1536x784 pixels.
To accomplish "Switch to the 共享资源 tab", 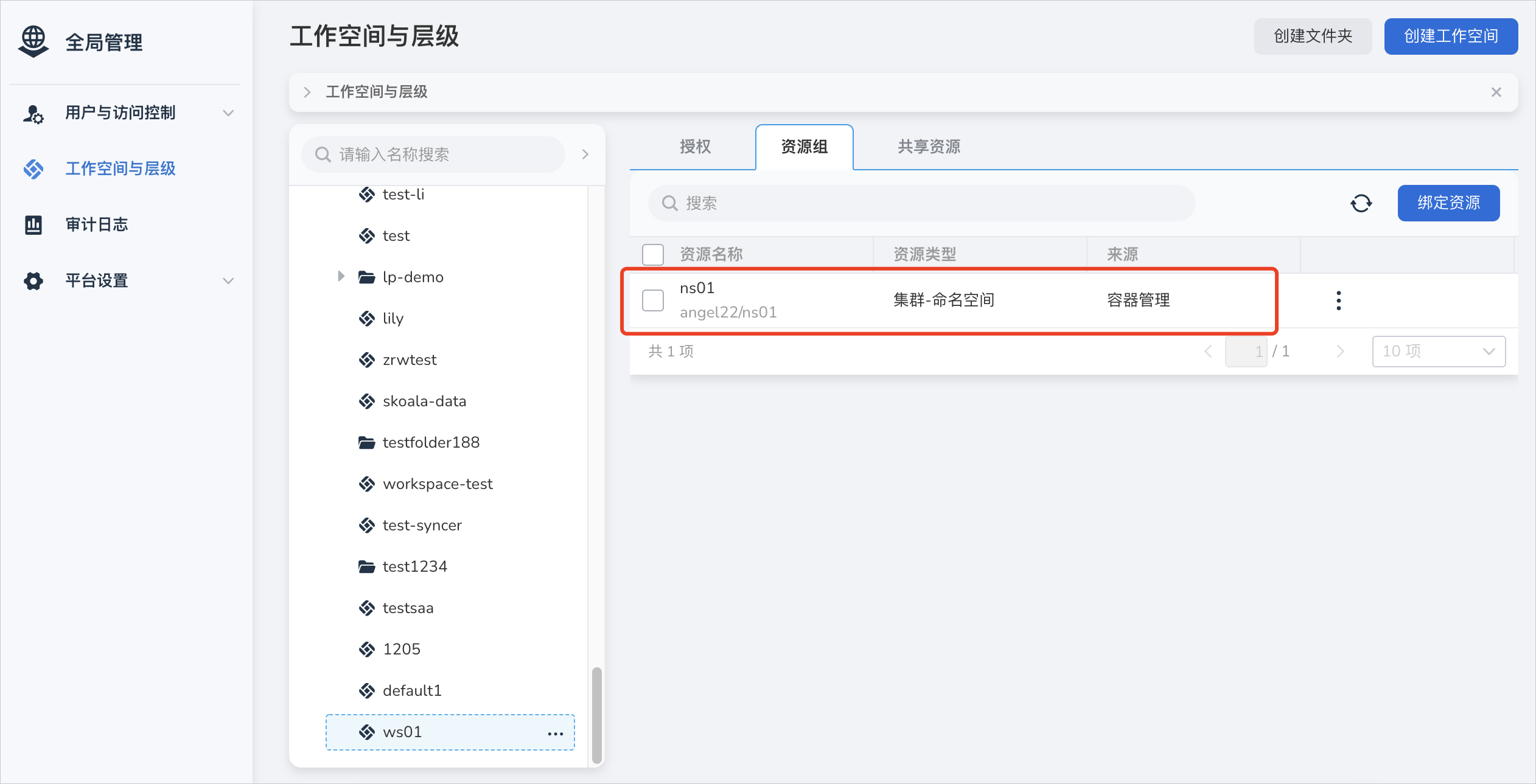I will pyautogui.click(x=929, y=147).
